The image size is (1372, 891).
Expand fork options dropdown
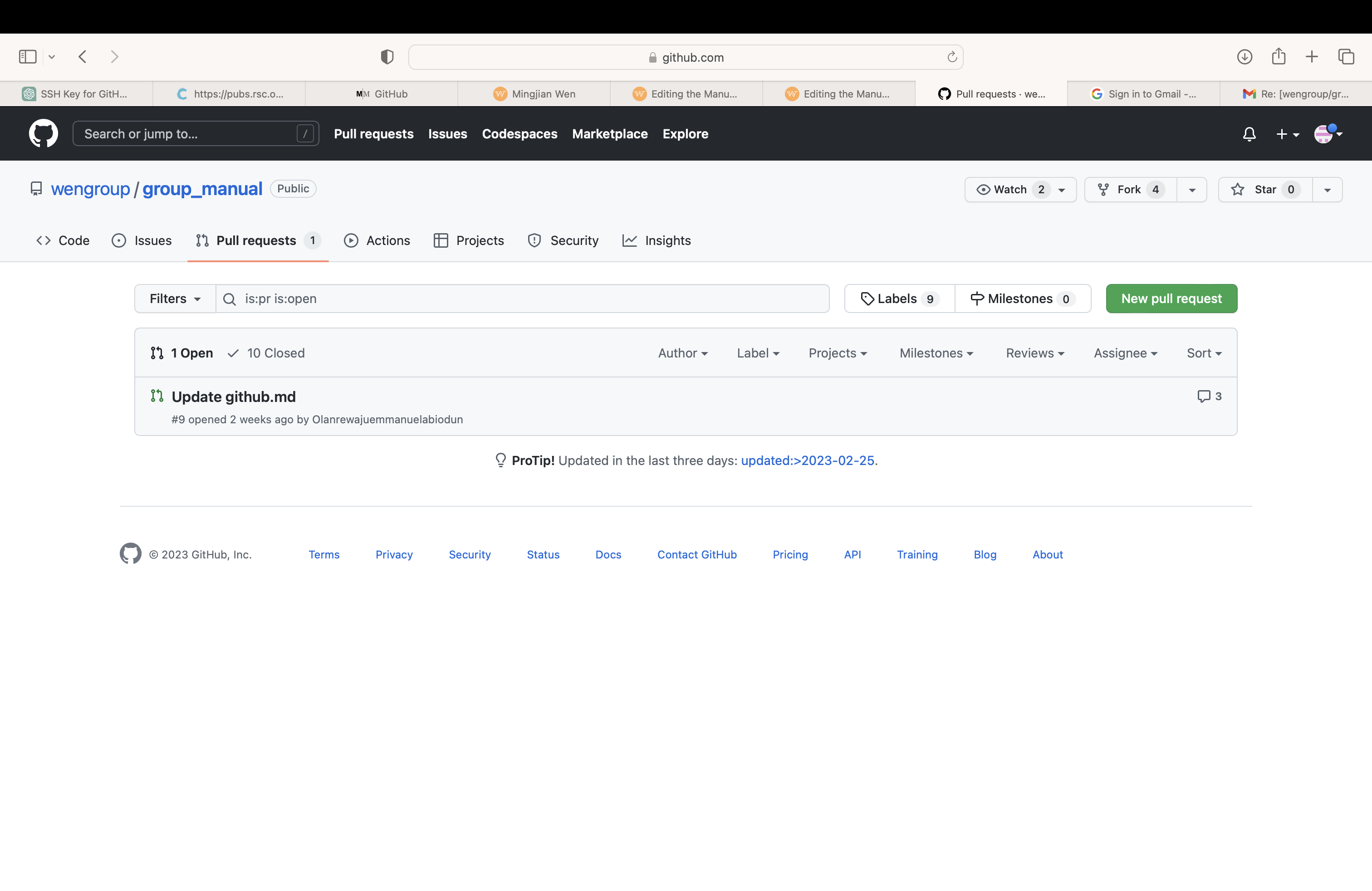tap(1192, 190)
